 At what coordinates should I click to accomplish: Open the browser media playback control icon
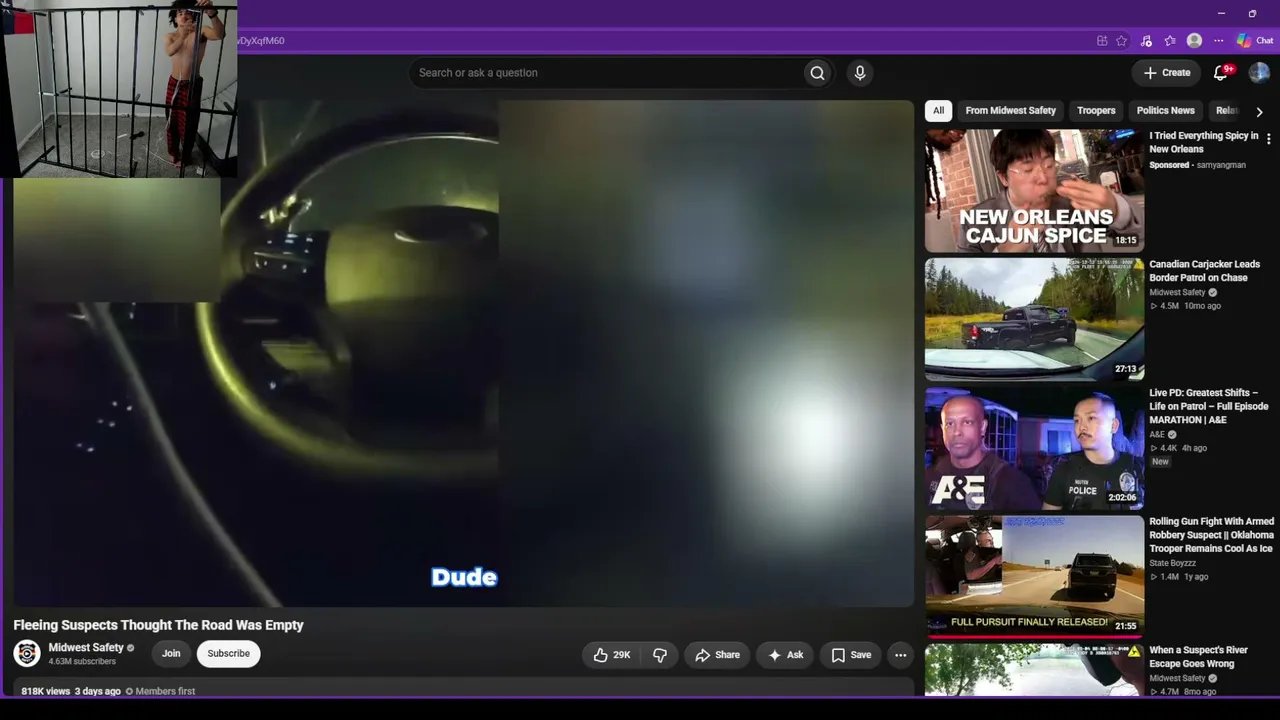point(1146,41)
